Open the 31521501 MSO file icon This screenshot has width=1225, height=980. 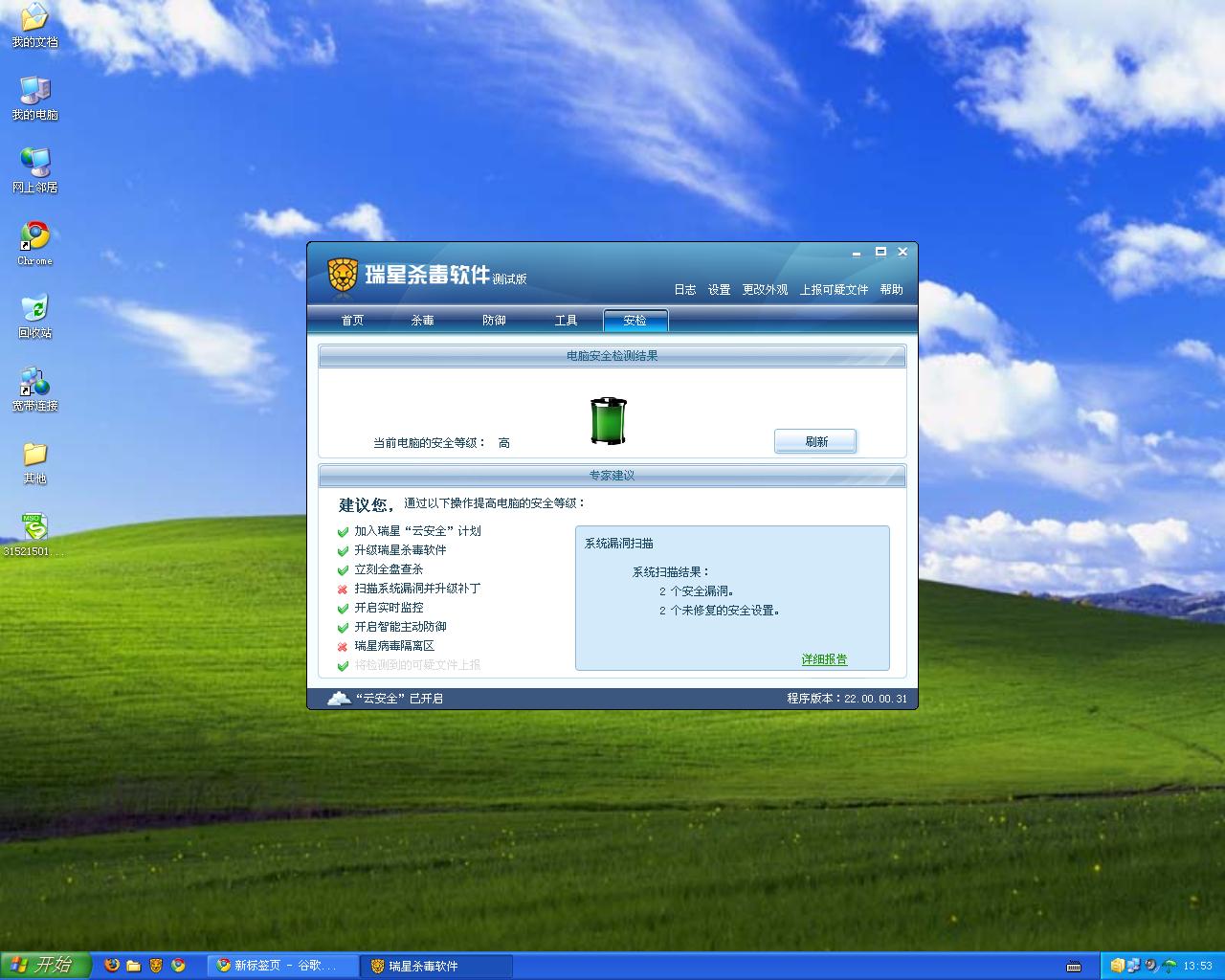pos(34,535)
